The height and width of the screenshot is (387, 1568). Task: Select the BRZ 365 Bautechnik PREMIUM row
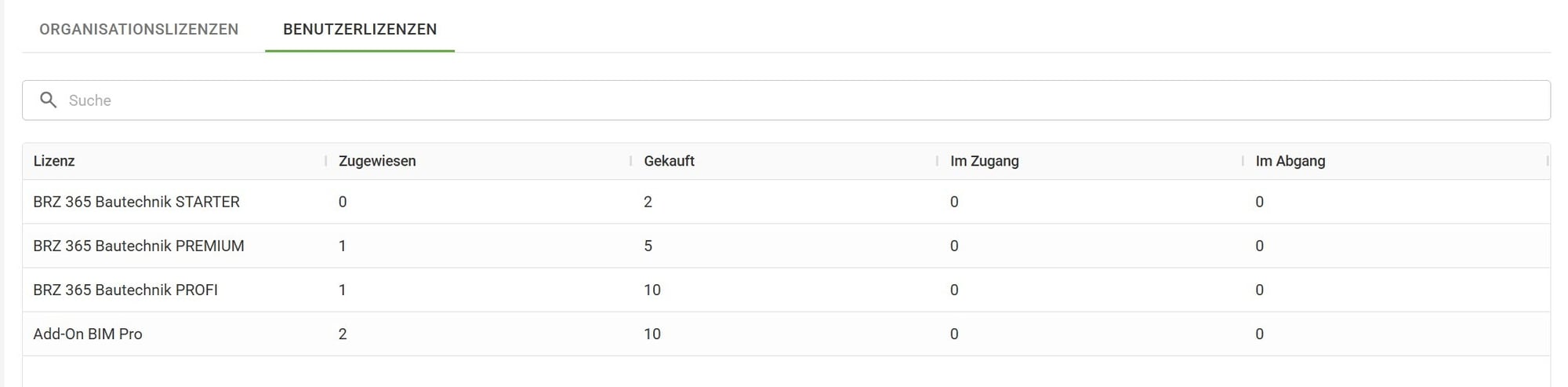(786, 246)
